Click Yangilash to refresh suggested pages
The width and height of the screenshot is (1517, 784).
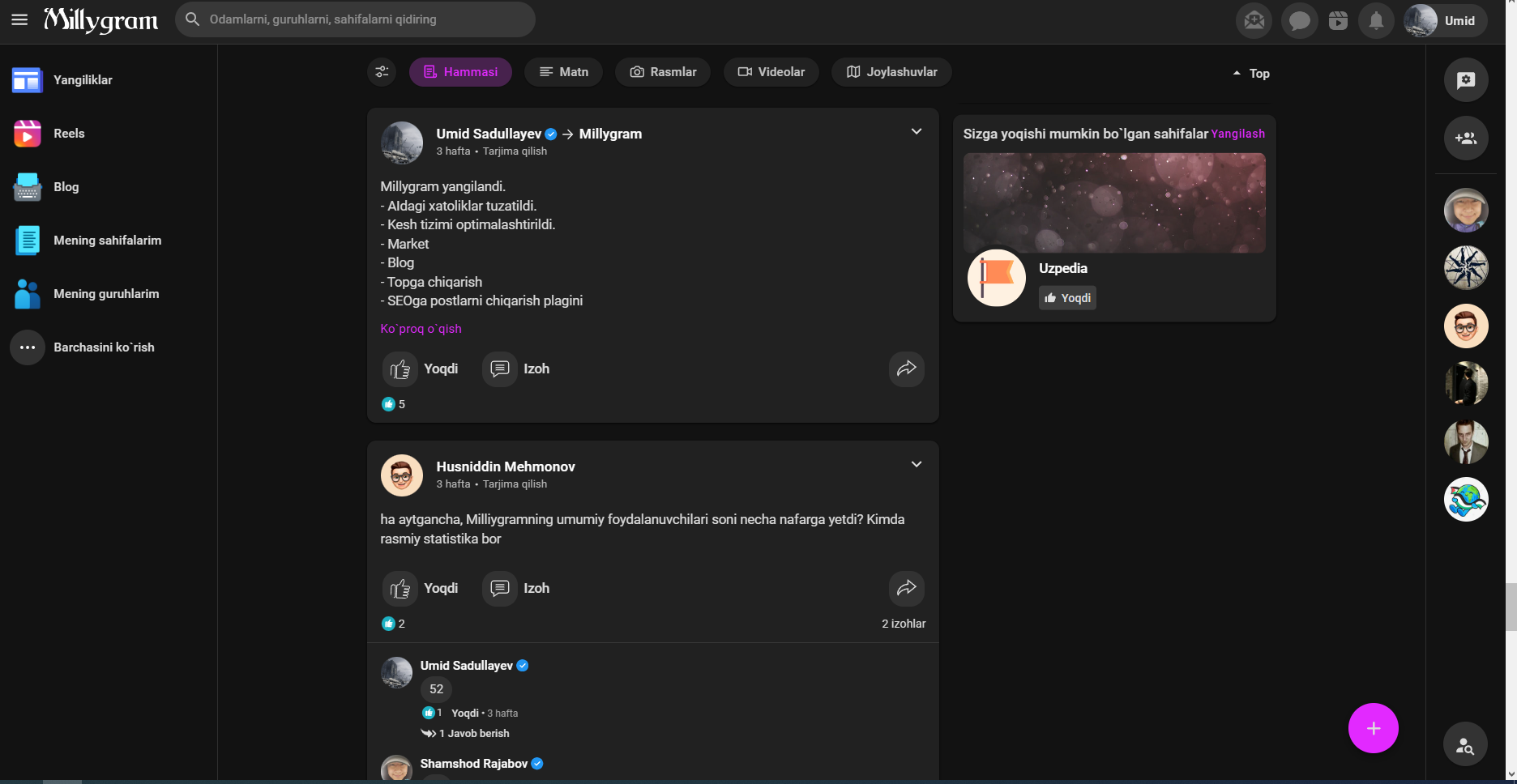(x=1237, y=134)
